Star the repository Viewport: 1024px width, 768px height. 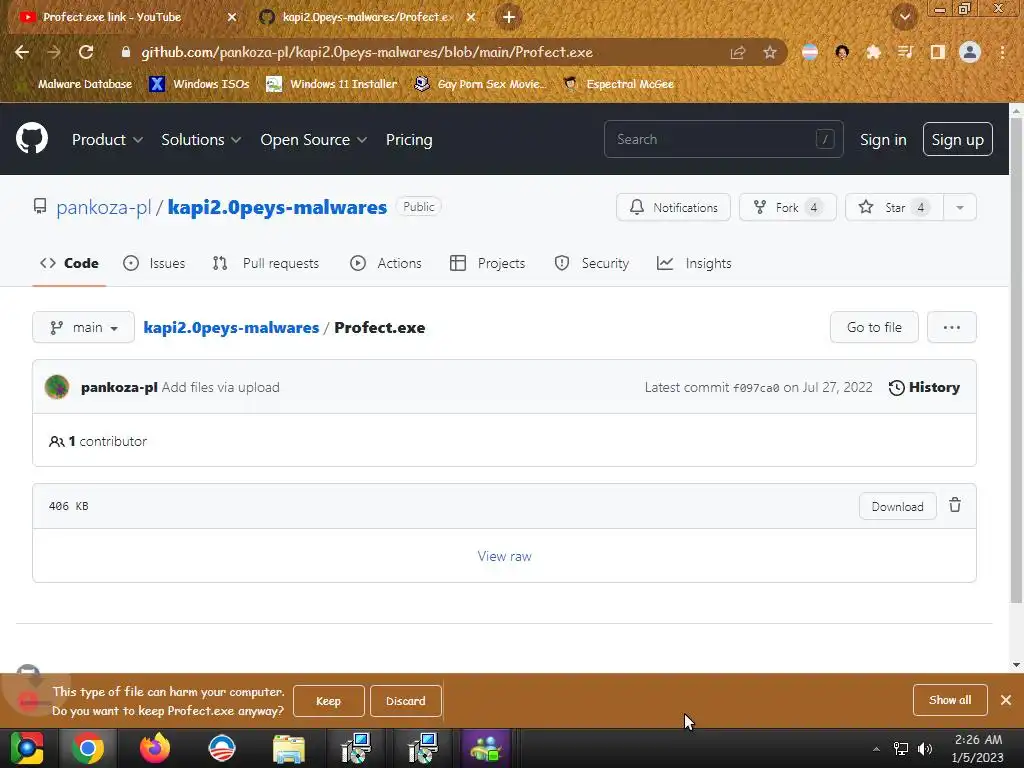(x=894, y=208)
